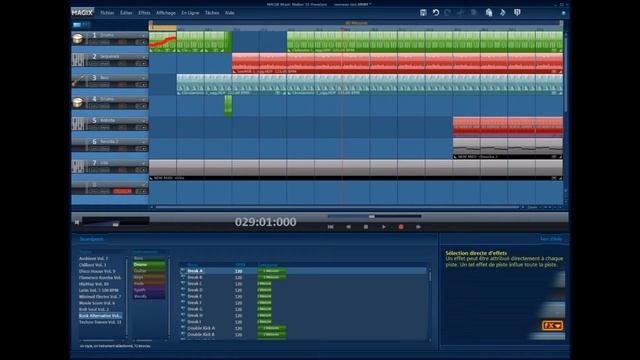Image resolution: width=640 pixels, height=360 pixels.
Task: Open the Aide menu
Action: click(229, 13)
